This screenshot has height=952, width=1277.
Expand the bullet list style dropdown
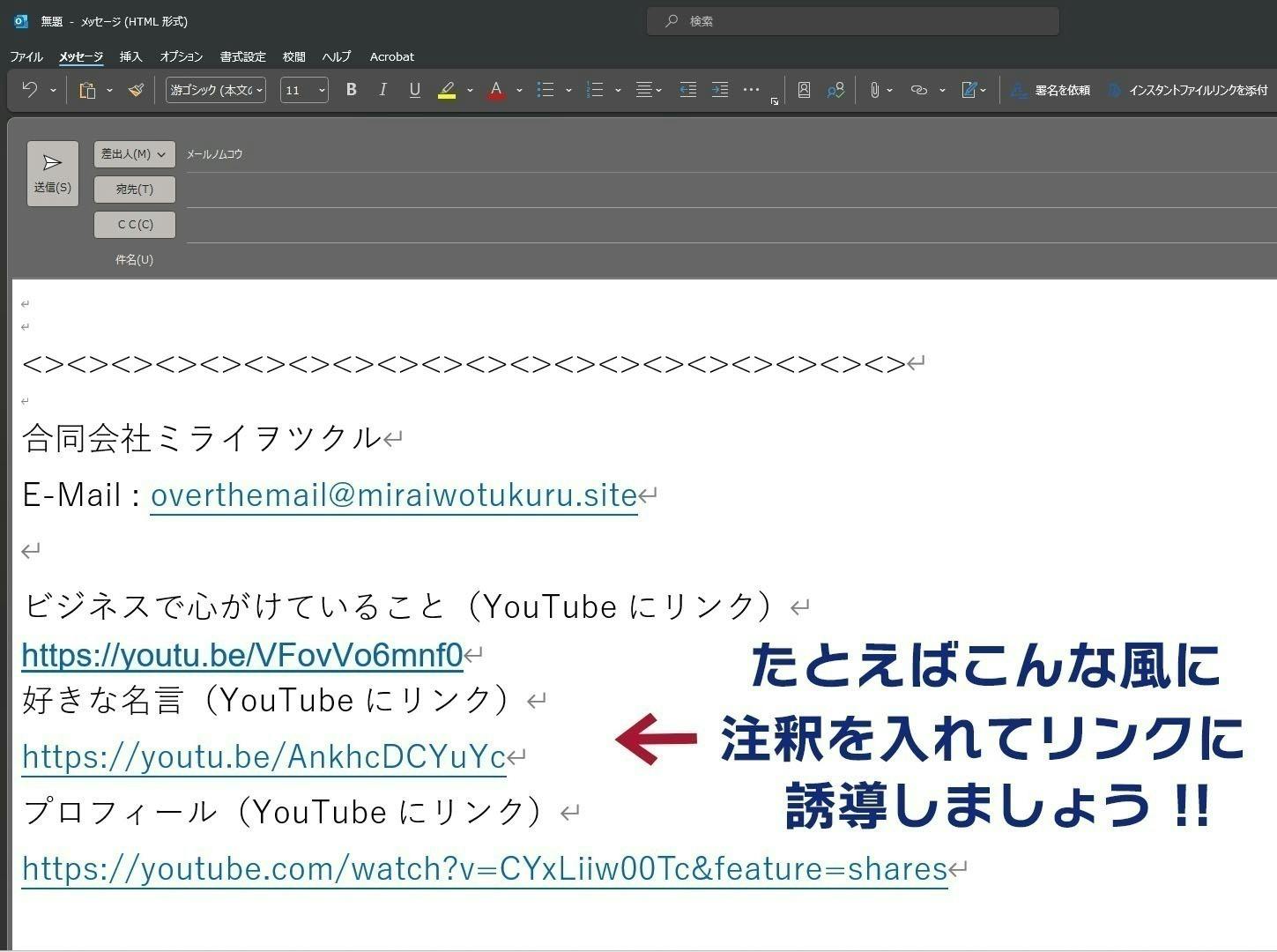568,90
